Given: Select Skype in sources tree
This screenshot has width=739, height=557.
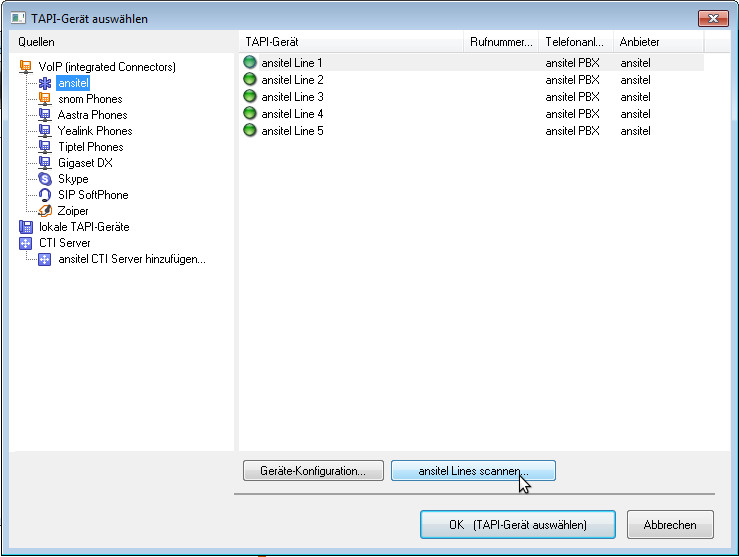Looking at the screenshot, I should tap(73, 179).
